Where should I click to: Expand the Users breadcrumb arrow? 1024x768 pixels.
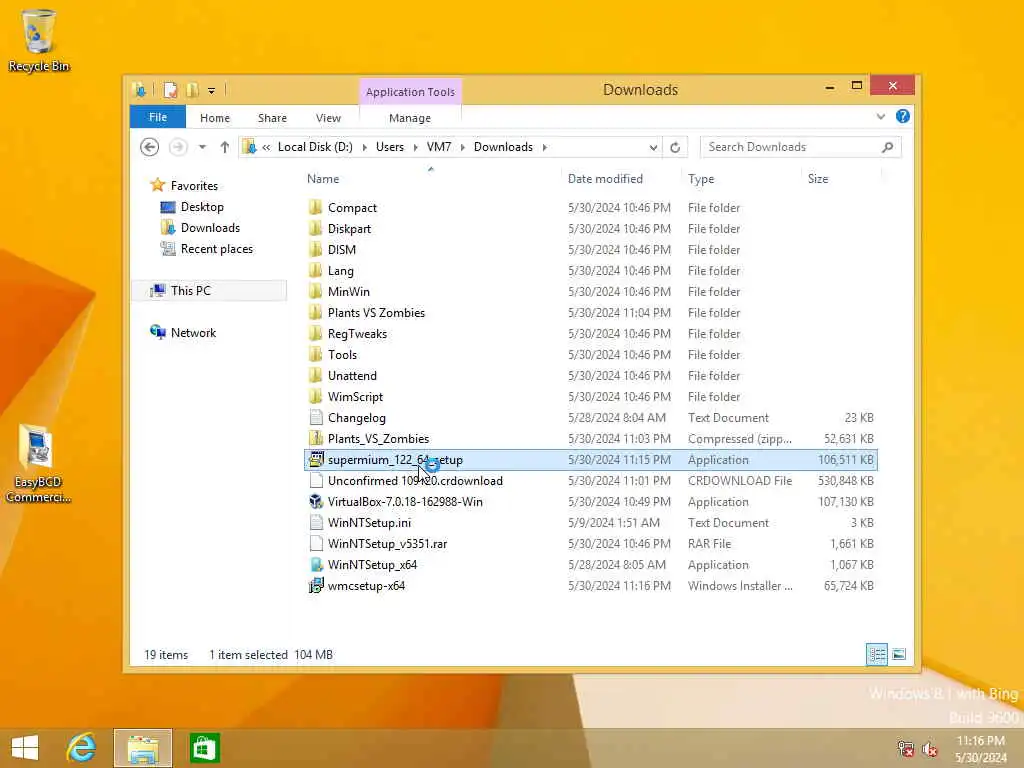click(x=415, y=148)
